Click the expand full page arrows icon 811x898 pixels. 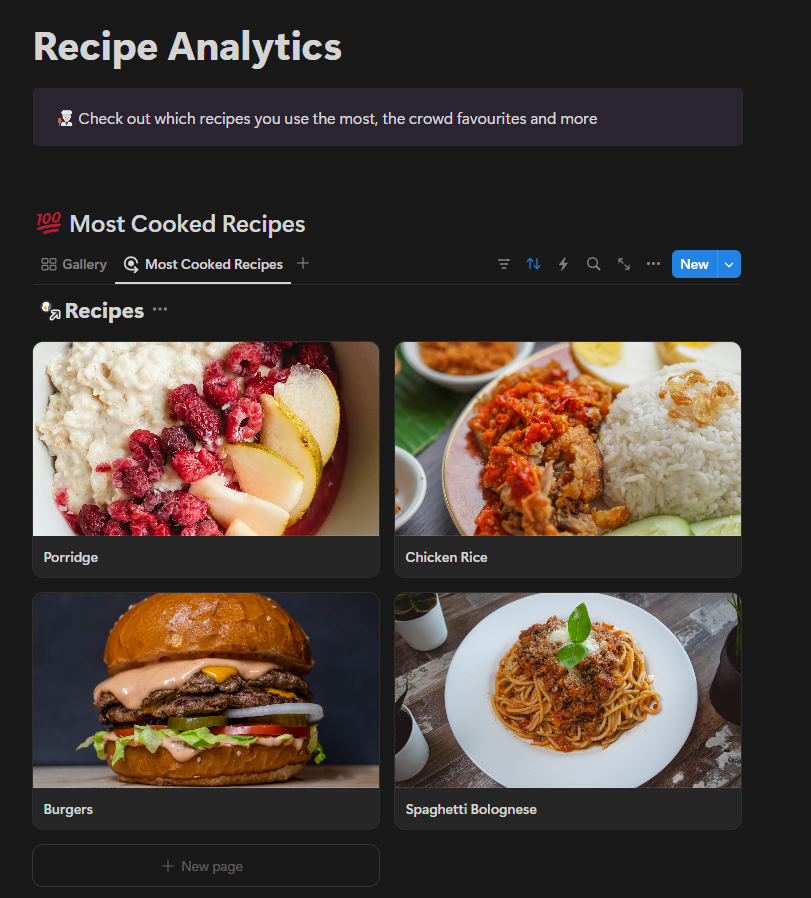click(x=624, y=264)
